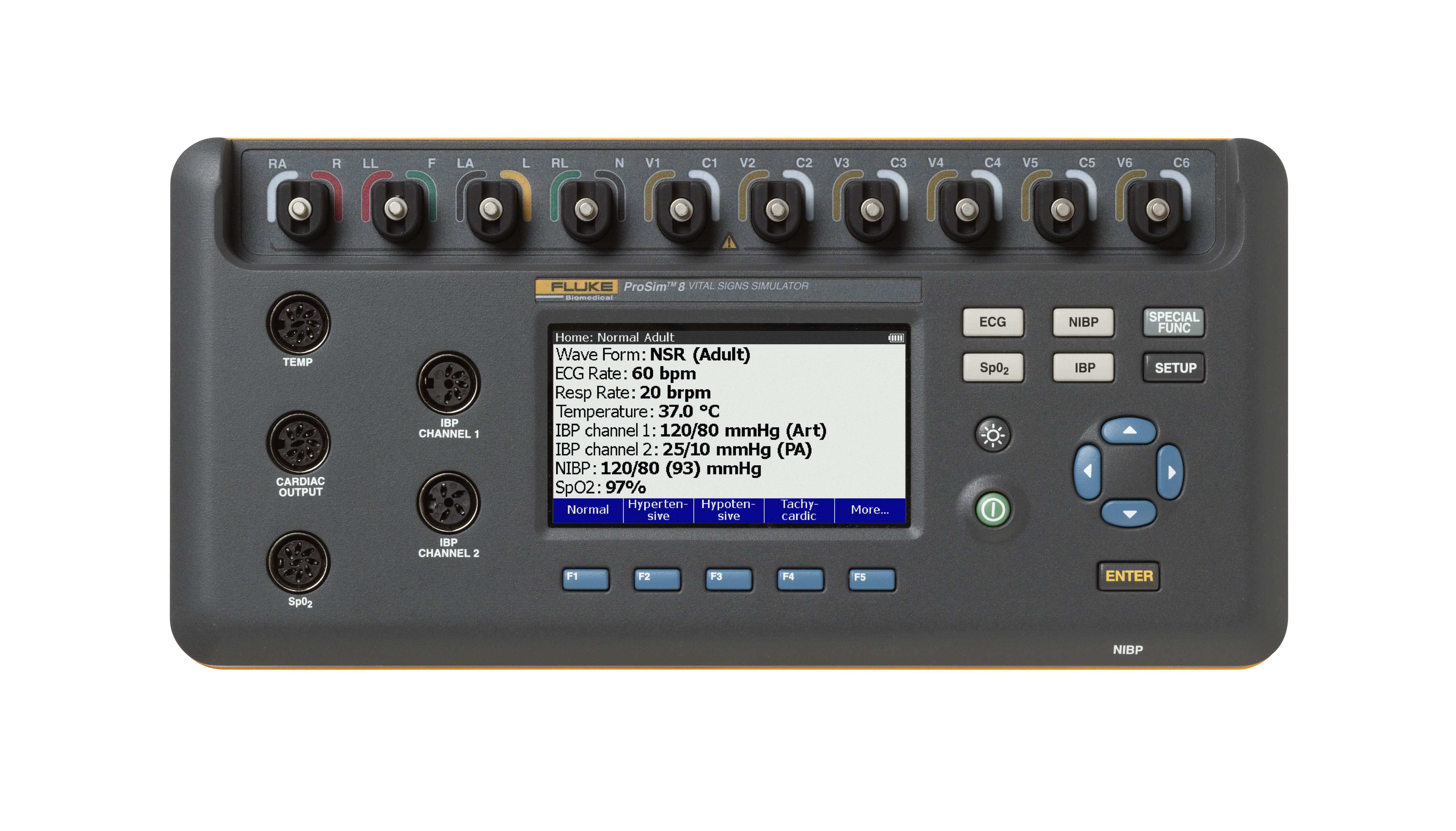The height and width of the screenshot is (831, 1456).
Task: Click the right arrow navigation key
Action: [x=1170, y=472]
